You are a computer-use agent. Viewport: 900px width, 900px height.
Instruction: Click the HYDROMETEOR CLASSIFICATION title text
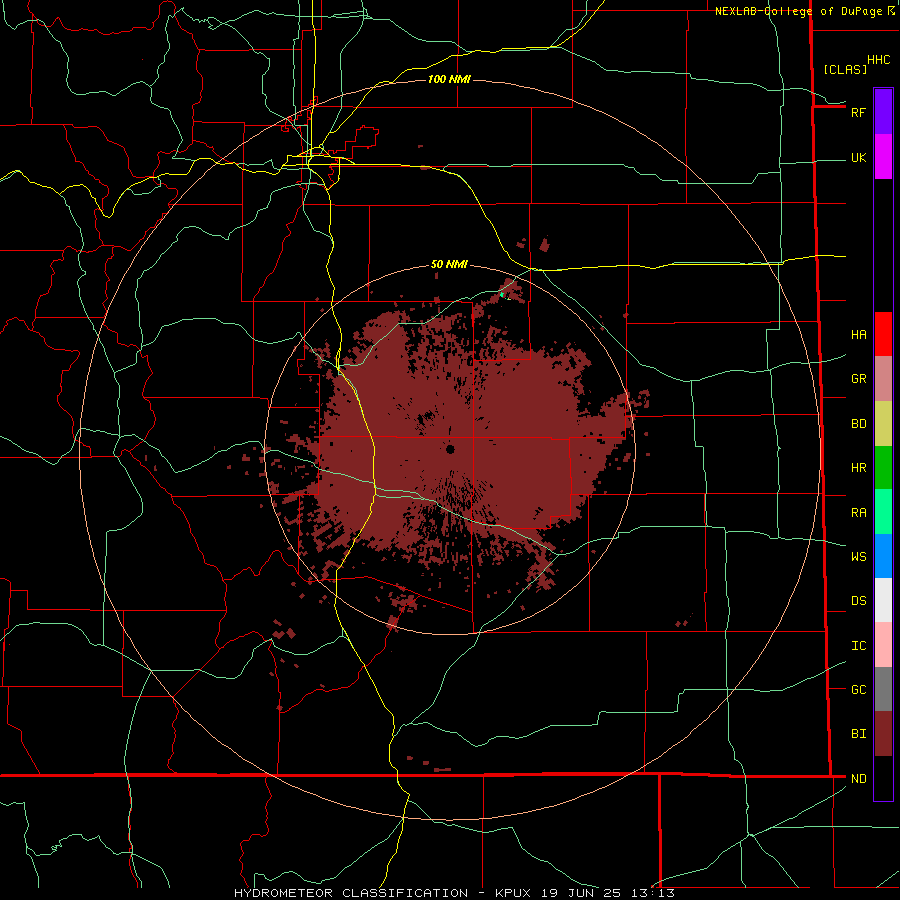coord(351,893)
